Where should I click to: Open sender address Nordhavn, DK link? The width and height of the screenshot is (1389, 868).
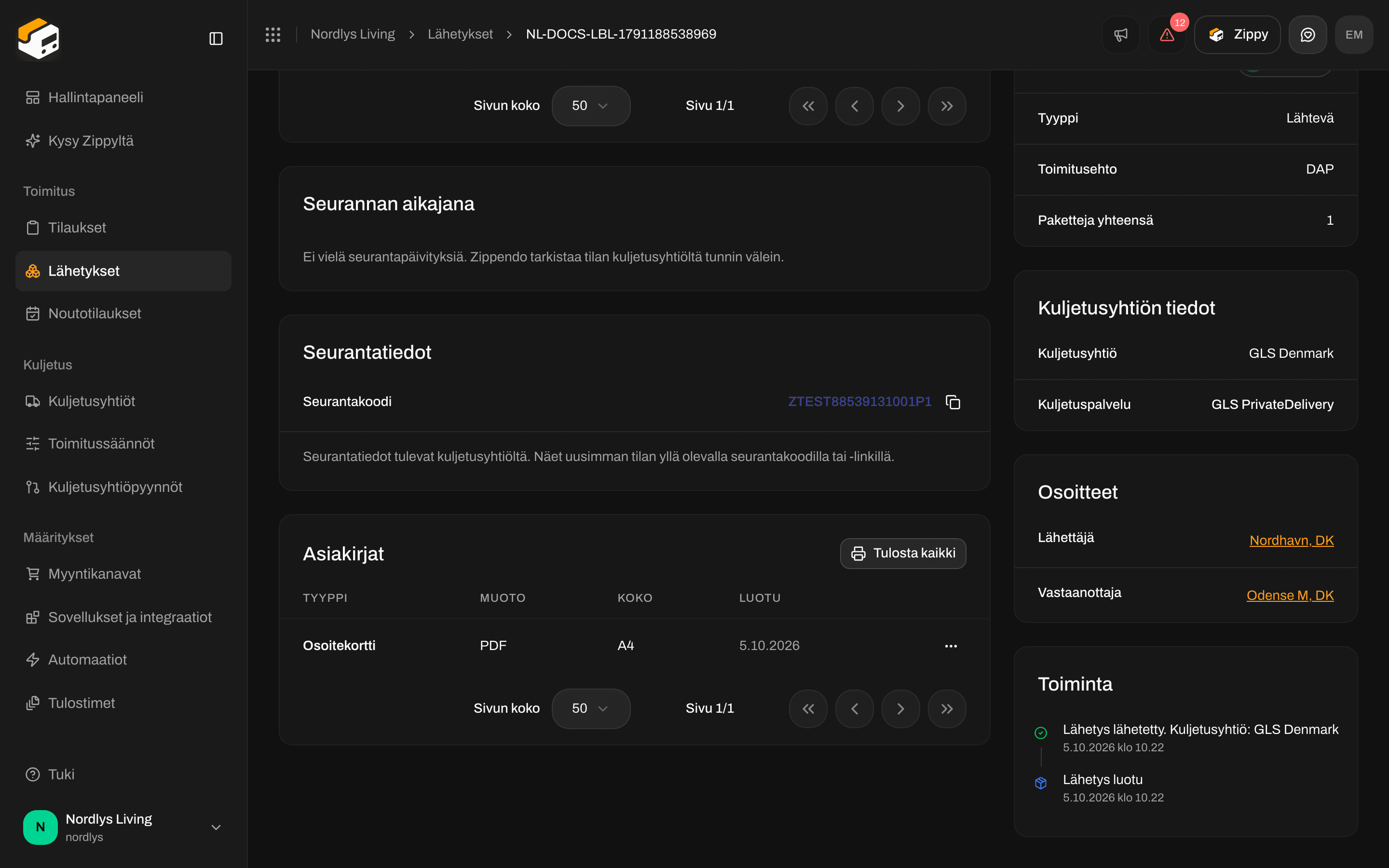pyautogui.click(x=1292, y=540)
